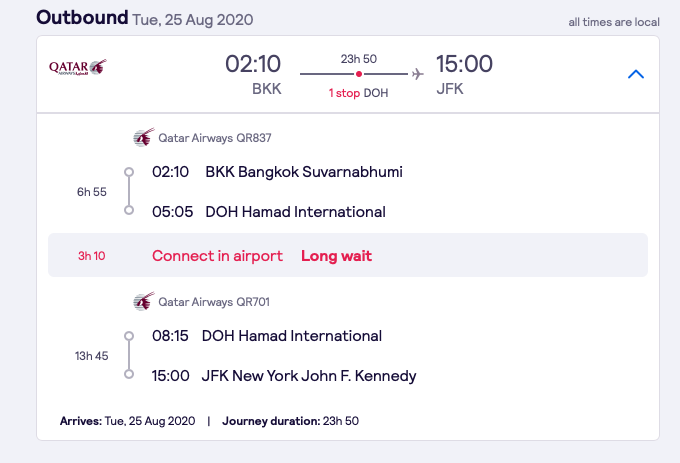The width and height of the screenshot is (680, 463).
Task: Click the 02:10 BKK departure time header
Action: 253,64
